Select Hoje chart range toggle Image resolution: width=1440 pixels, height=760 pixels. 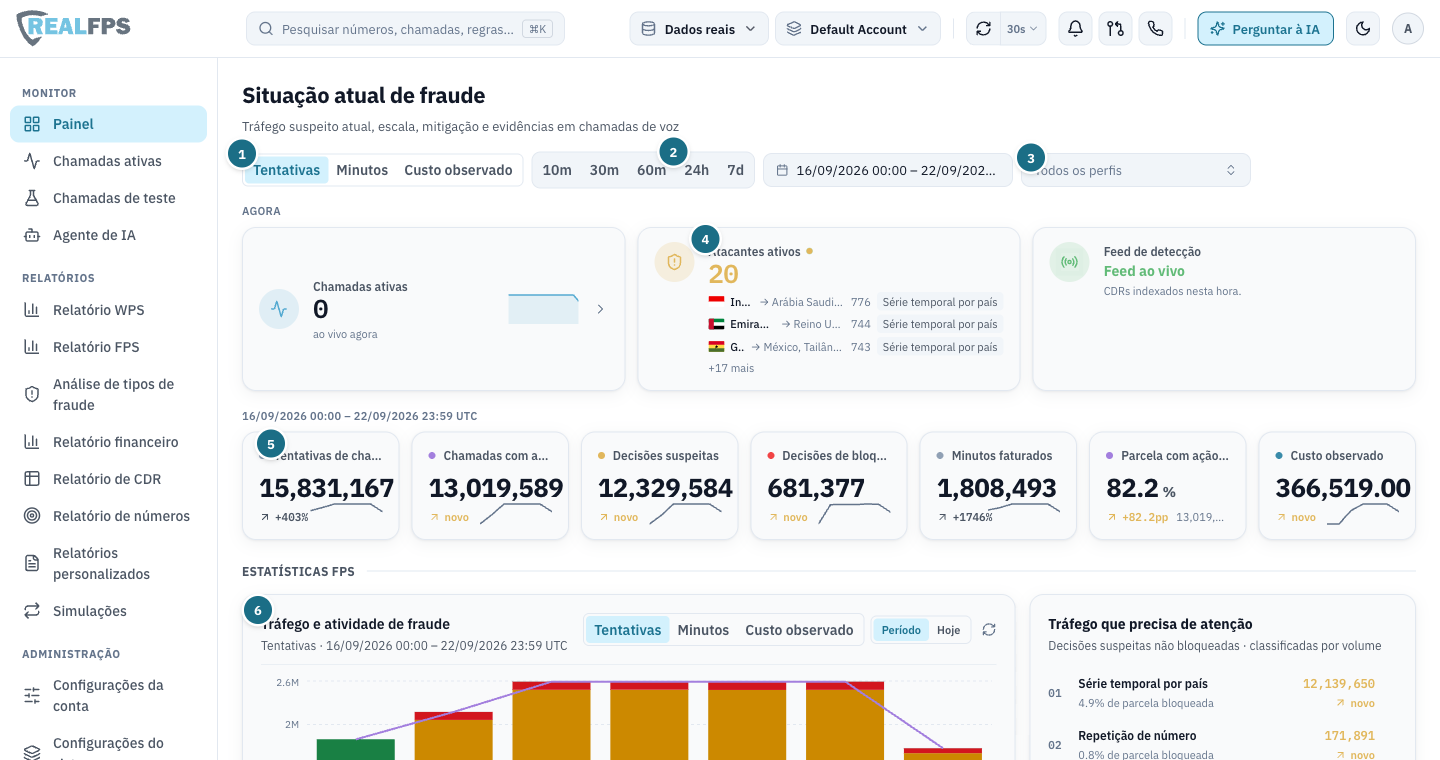[948, 630]
